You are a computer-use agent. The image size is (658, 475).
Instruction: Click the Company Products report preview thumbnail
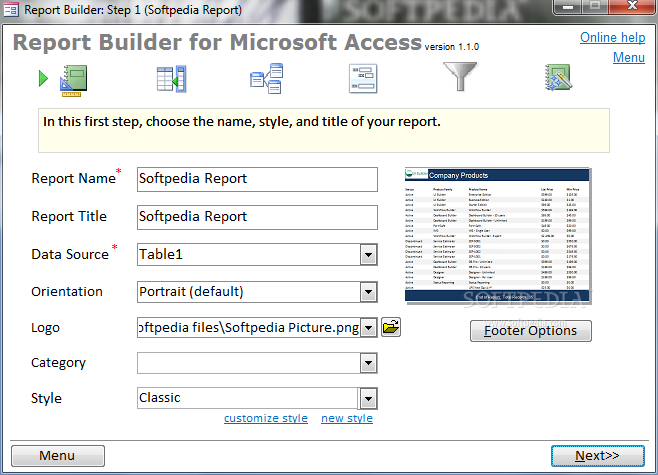(497, 235)
